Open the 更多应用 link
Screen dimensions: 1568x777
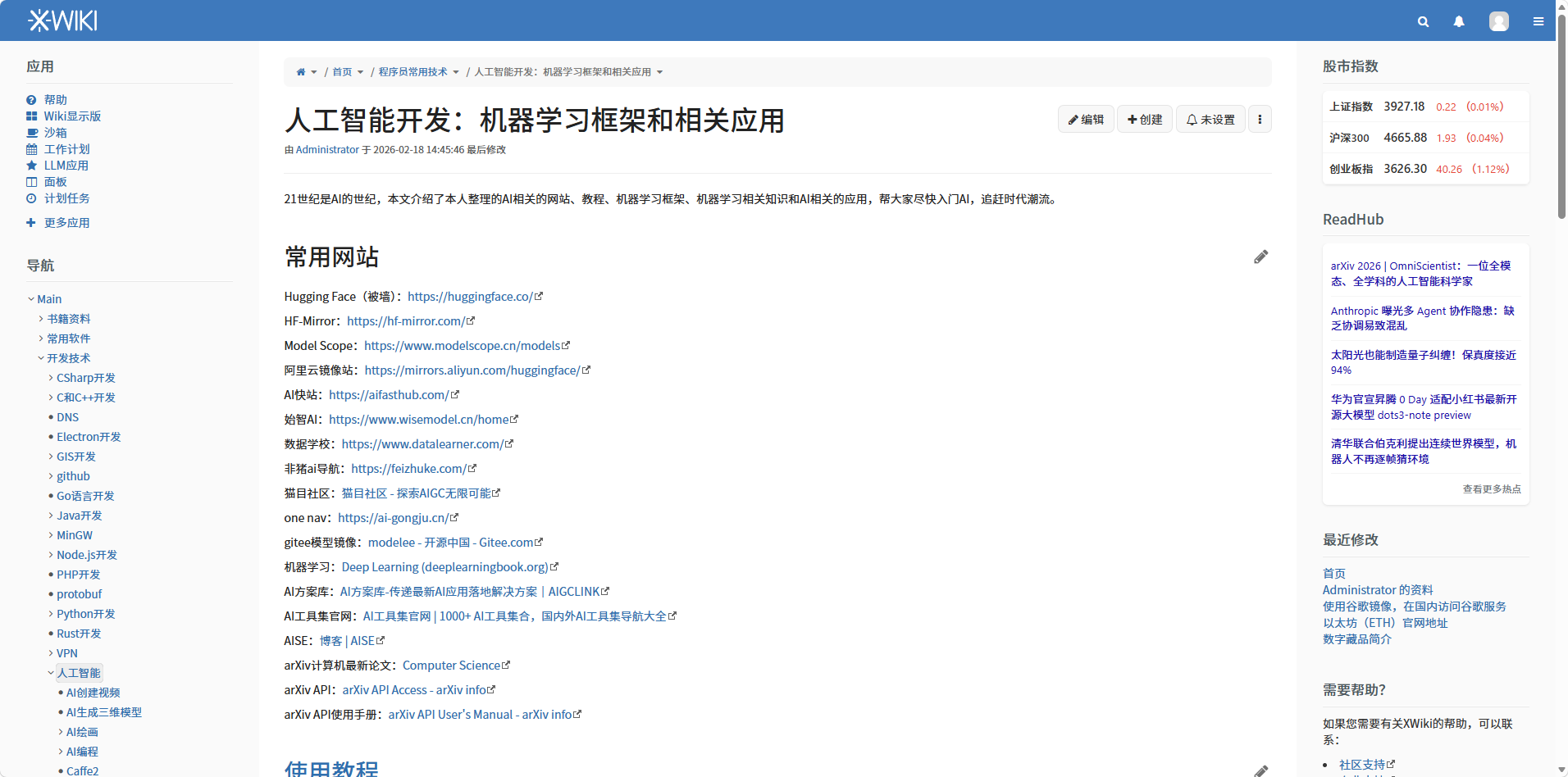pyautogui.click(x=67, y=223)
